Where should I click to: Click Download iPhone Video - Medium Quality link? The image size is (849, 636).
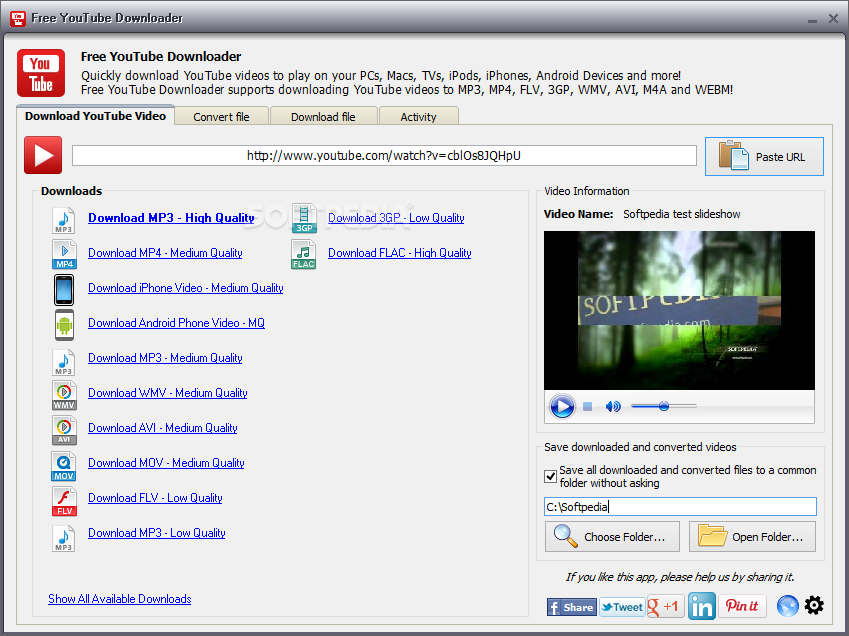coord(186,288)
